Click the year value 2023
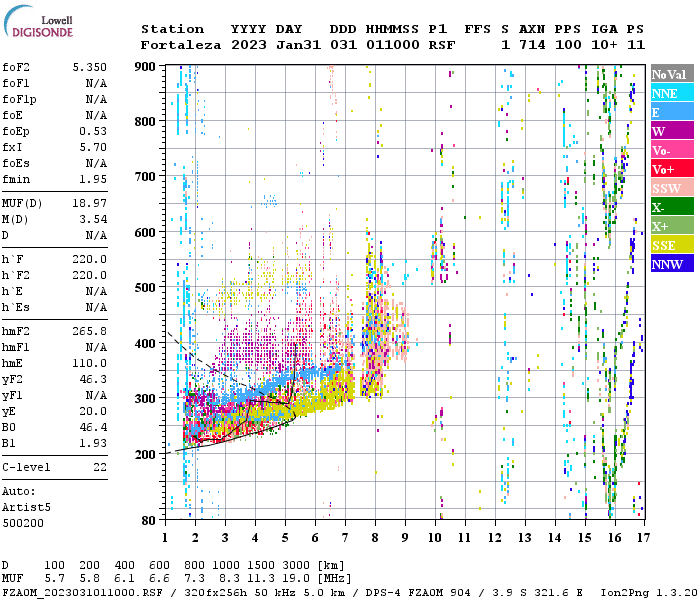700x600 pixels. [x=249, y=45]
